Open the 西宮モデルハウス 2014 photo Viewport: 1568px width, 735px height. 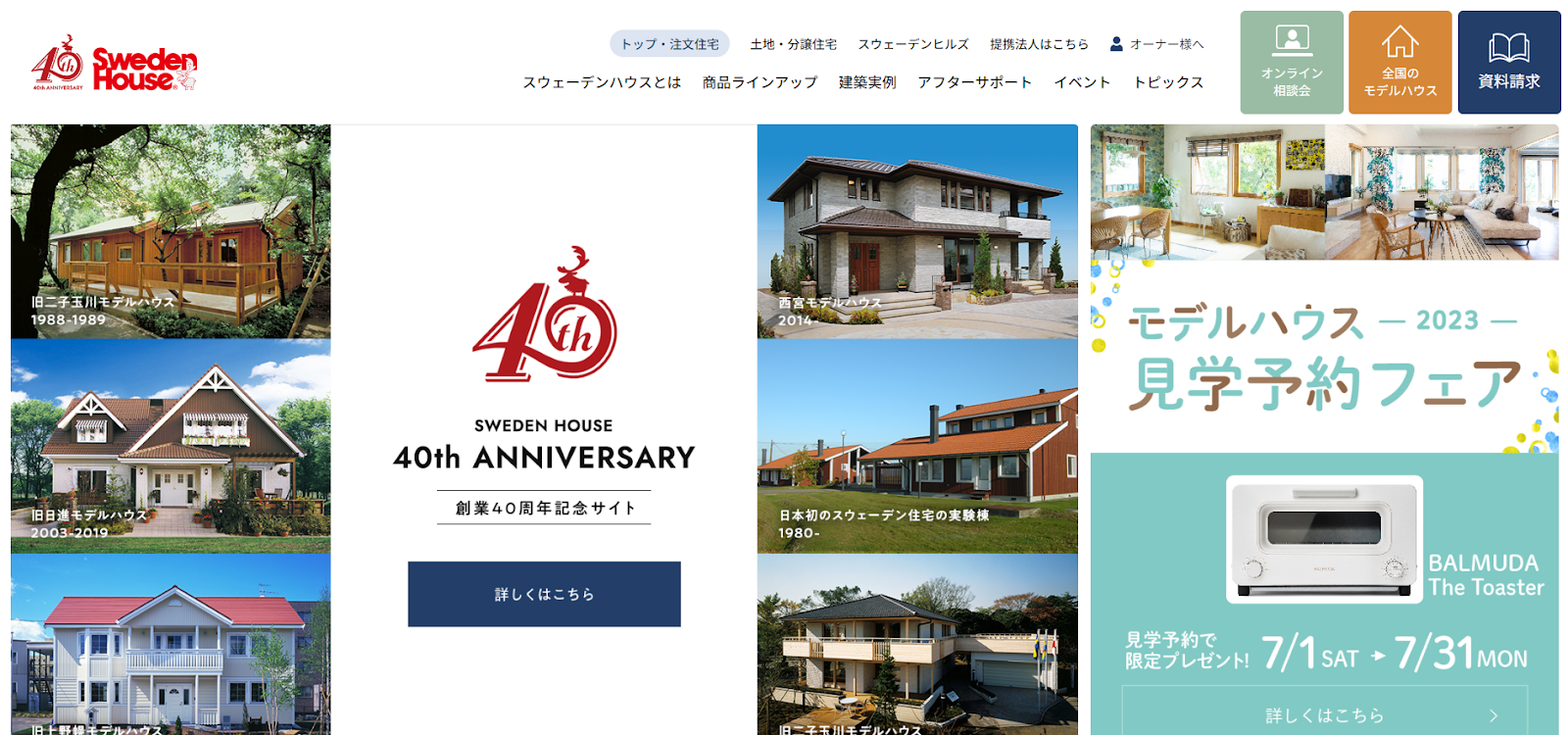click(x=917, y=231)
